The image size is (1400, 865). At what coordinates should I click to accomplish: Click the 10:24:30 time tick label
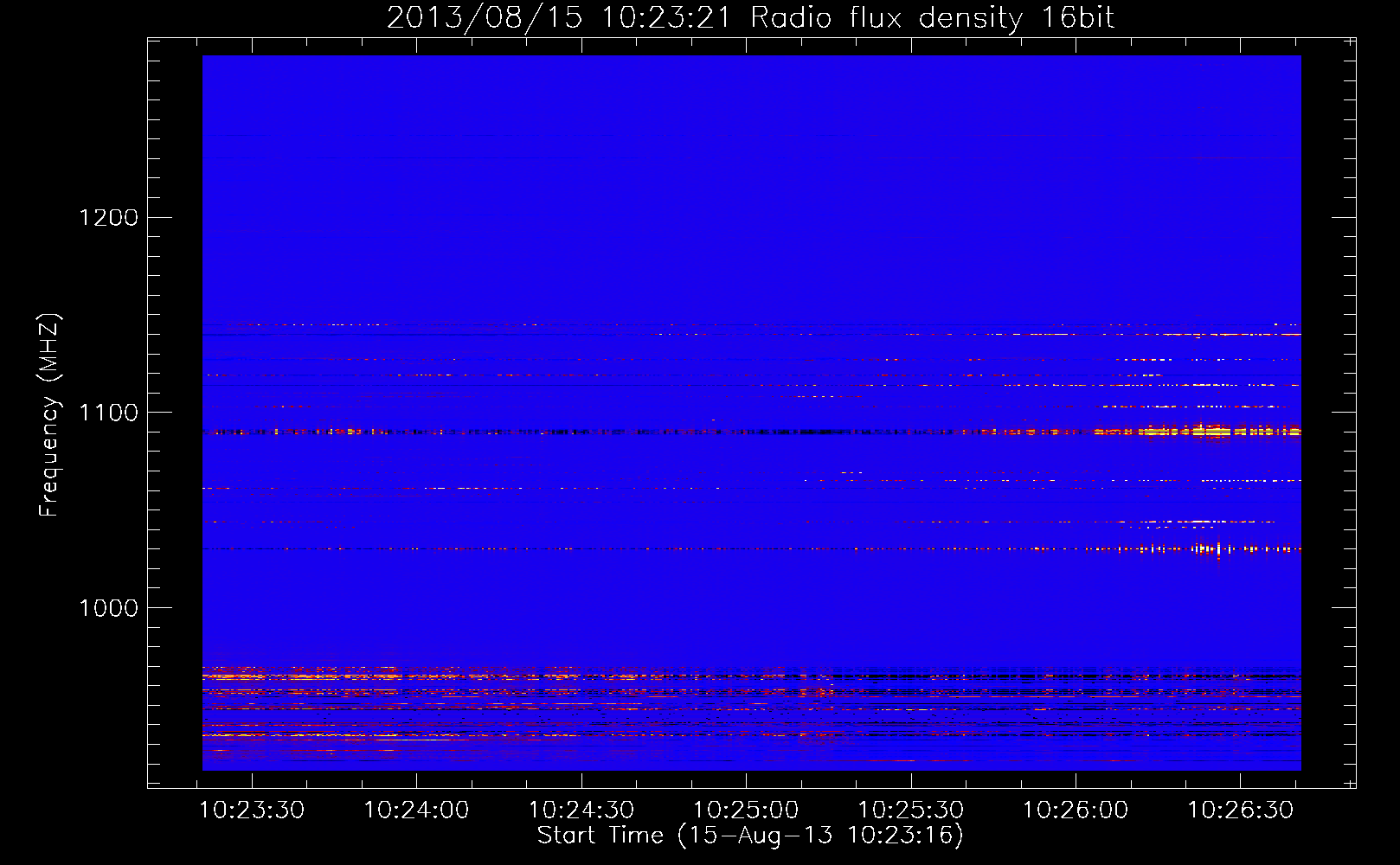(581, 811)
